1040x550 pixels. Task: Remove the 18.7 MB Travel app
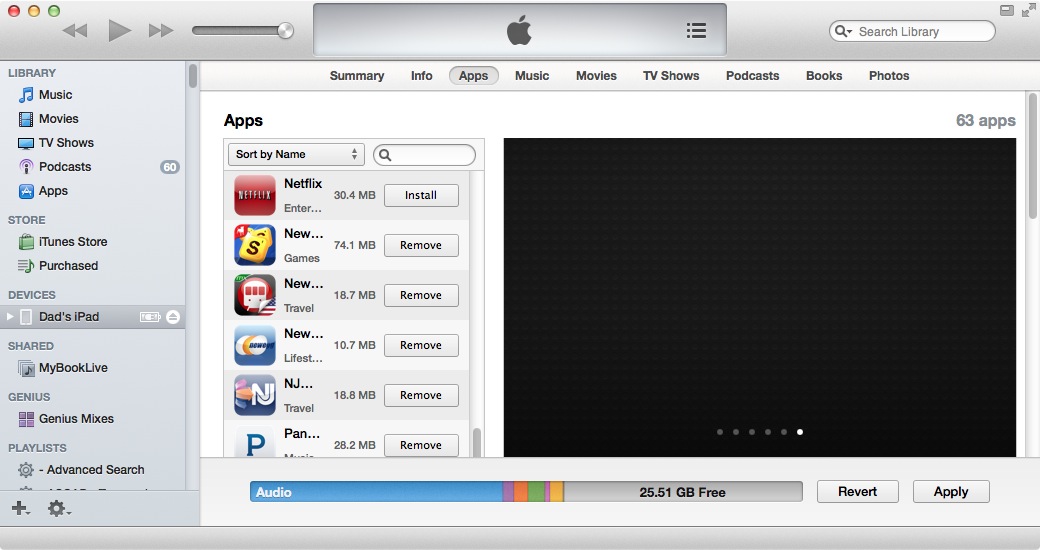[421, 295]
